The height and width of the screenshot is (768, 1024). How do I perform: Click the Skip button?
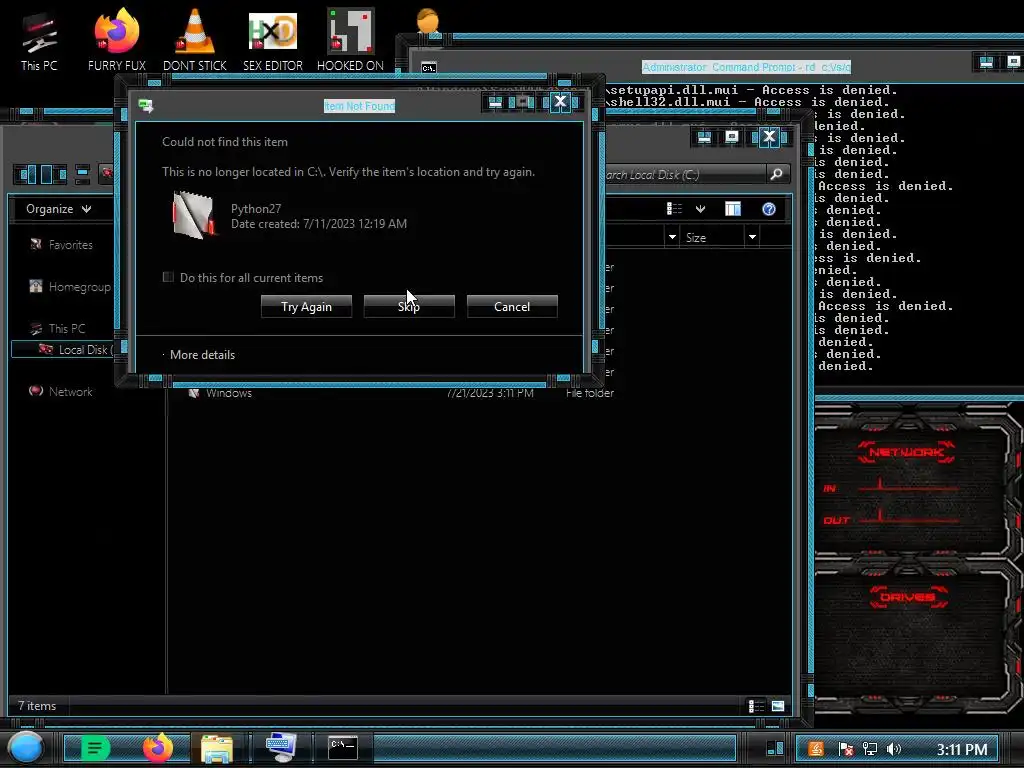click(409, 306)
